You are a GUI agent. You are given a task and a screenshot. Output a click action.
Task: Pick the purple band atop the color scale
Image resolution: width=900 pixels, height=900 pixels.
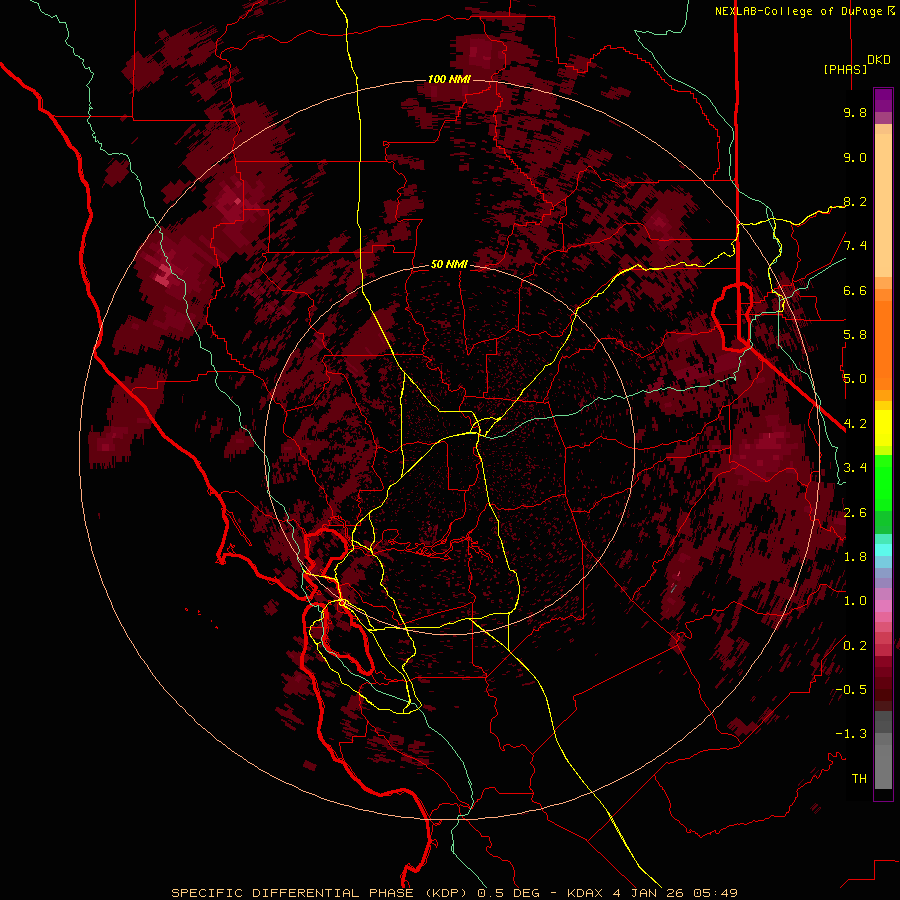point(883,100)
